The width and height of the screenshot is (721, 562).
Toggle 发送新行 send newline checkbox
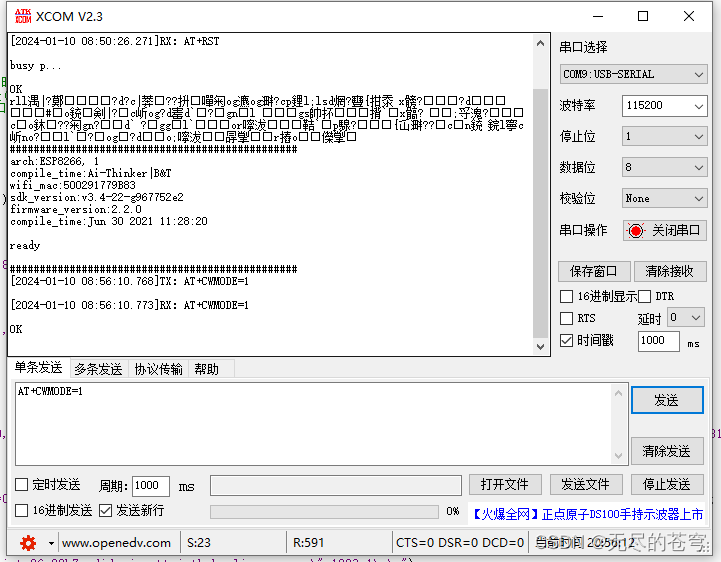pos(106,510)
